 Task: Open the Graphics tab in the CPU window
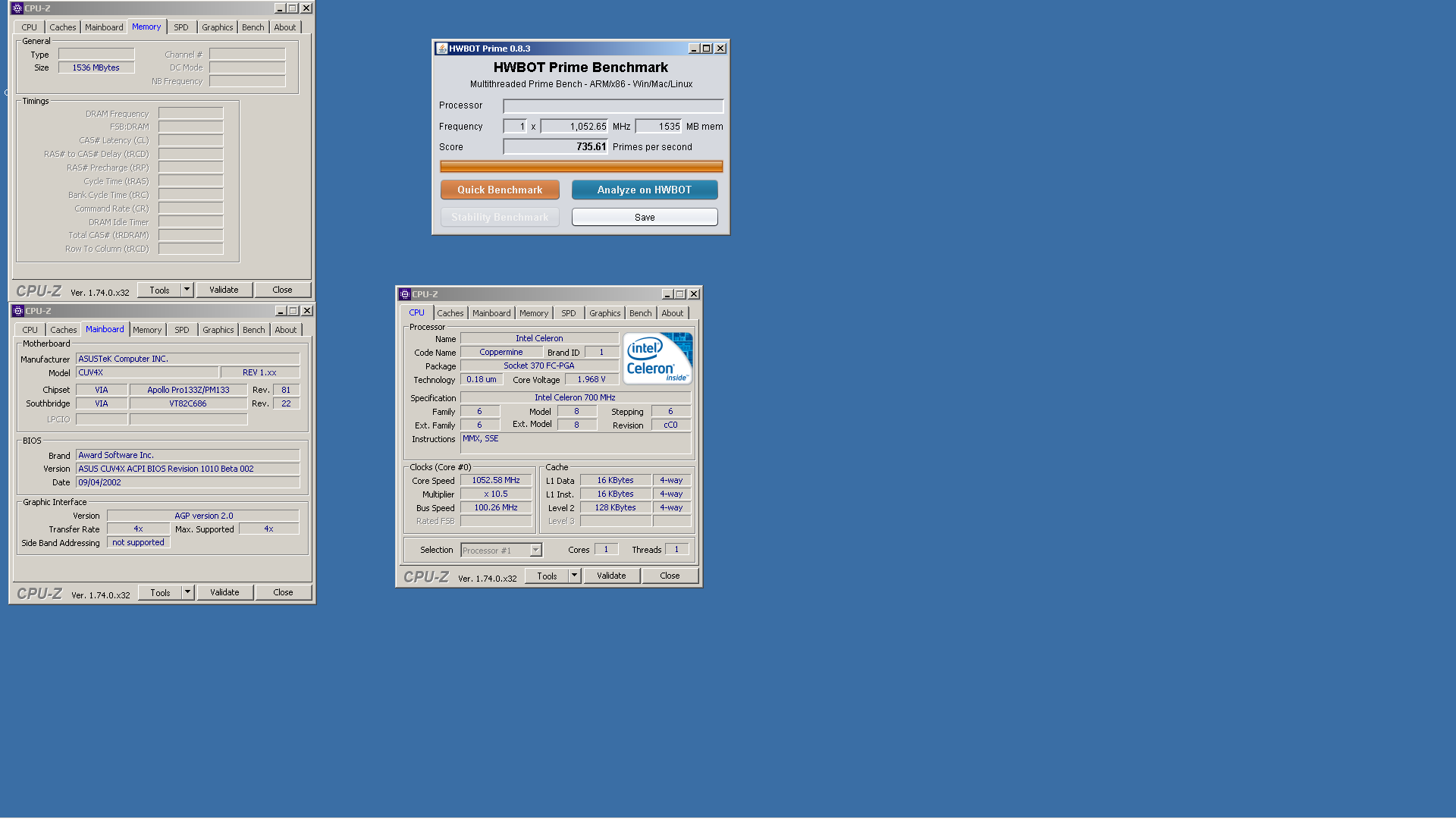coord(605,313)
